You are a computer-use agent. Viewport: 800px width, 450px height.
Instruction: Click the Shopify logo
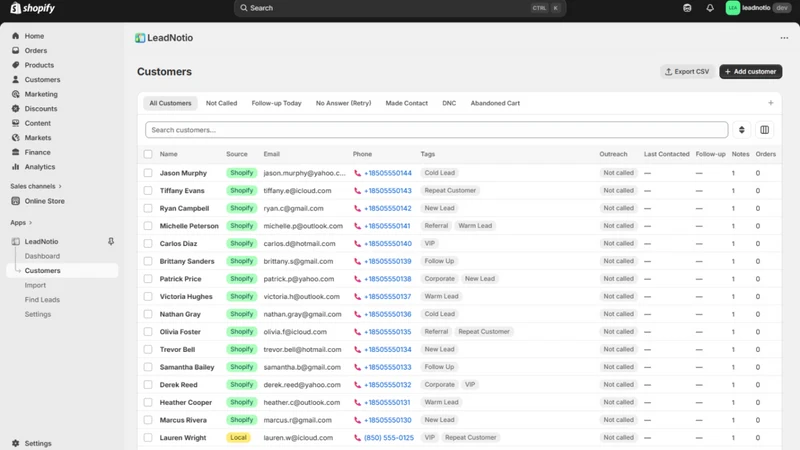point(32,8)
